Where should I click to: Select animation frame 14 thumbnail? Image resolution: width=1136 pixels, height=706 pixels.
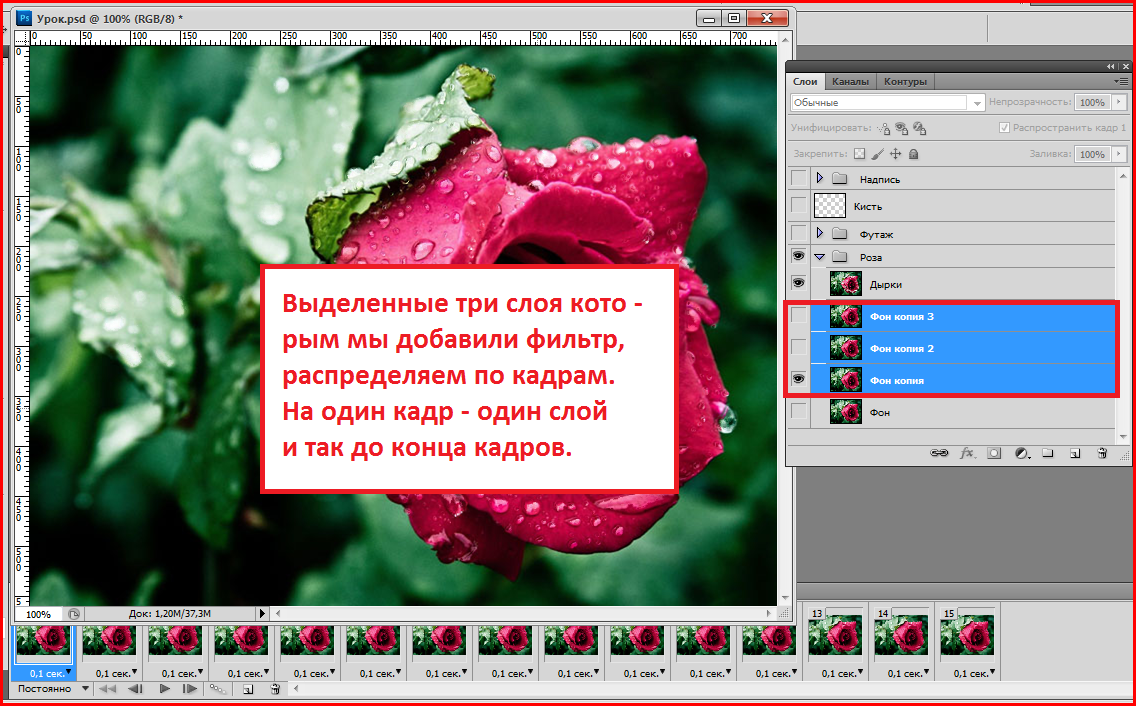click(x=901, y=636)
